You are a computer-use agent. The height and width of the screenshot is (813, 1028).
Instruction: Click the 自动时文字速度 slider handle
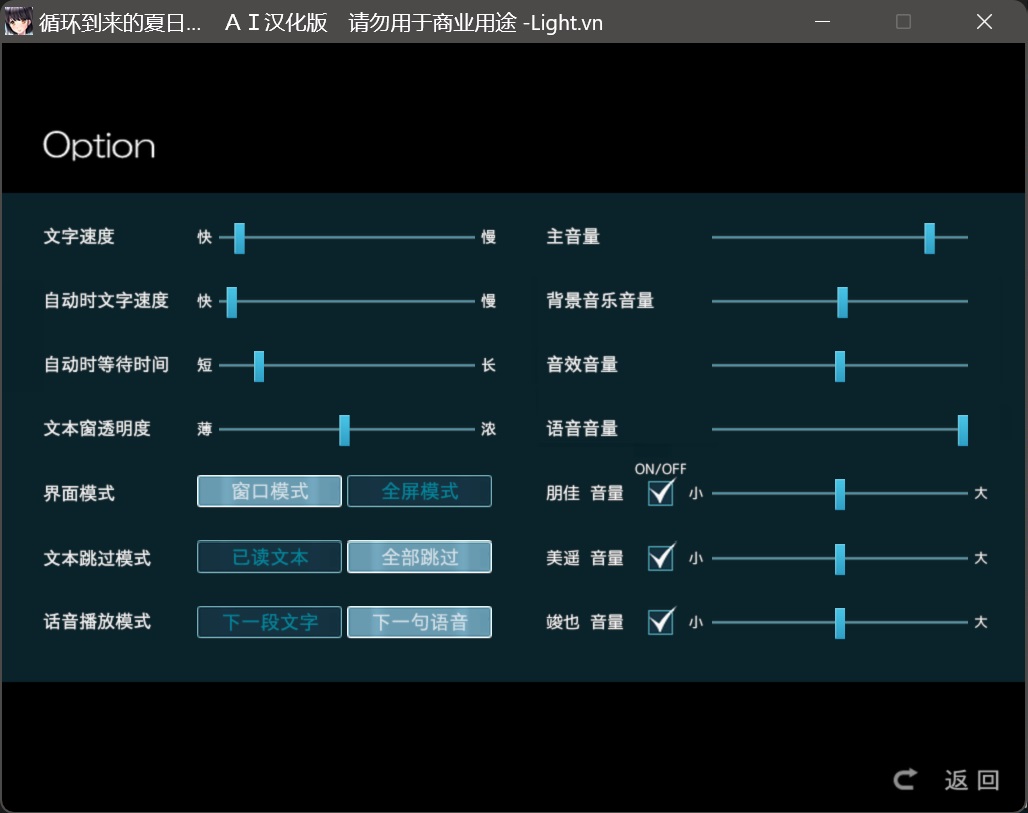(231, 302)
